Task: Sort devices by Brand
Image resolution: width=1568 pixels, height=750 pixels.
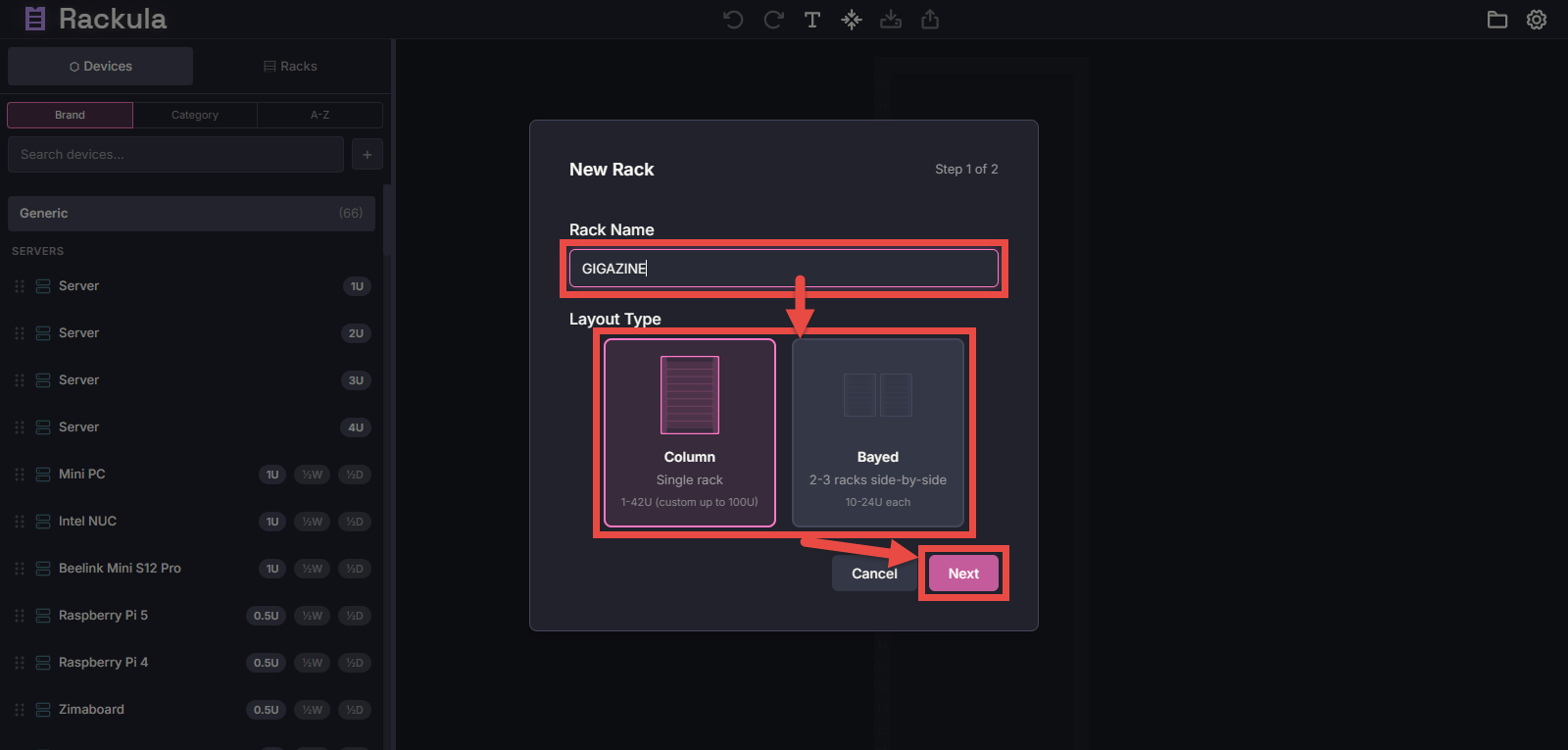Action: coord(70,115)
